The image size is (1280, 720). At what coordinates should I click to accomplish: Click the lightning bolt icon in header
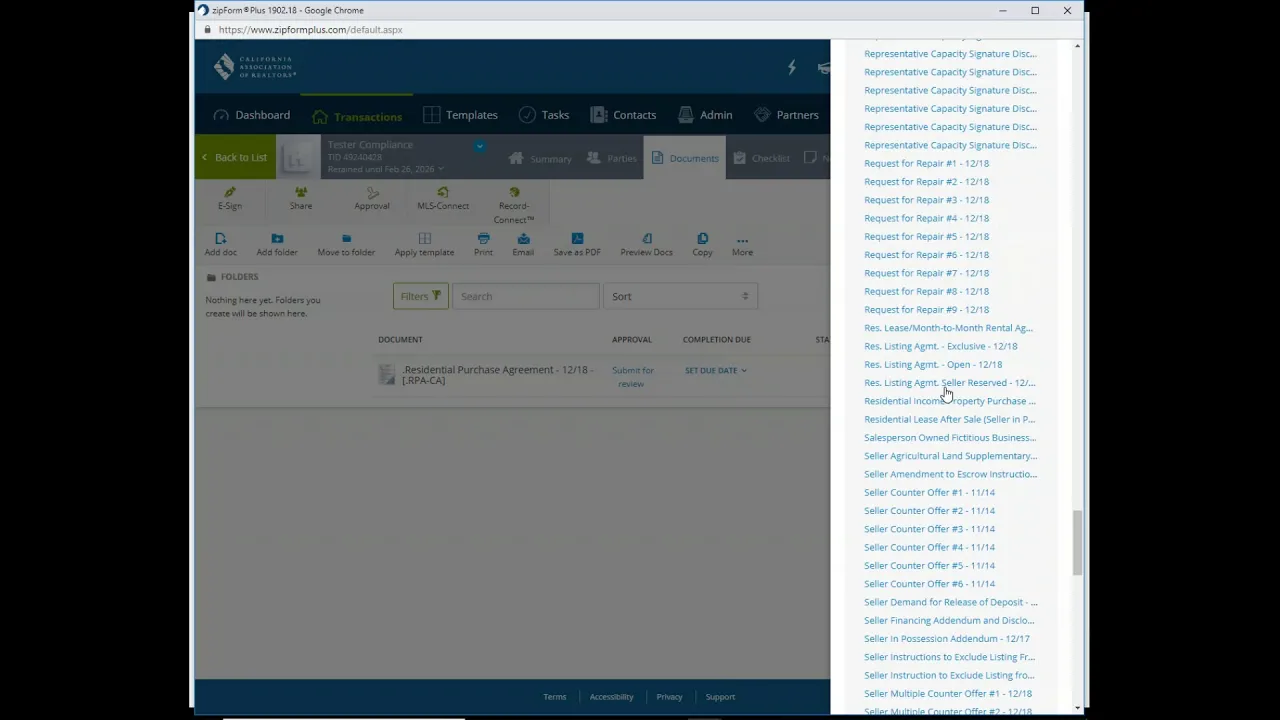(x=792, y=67)
